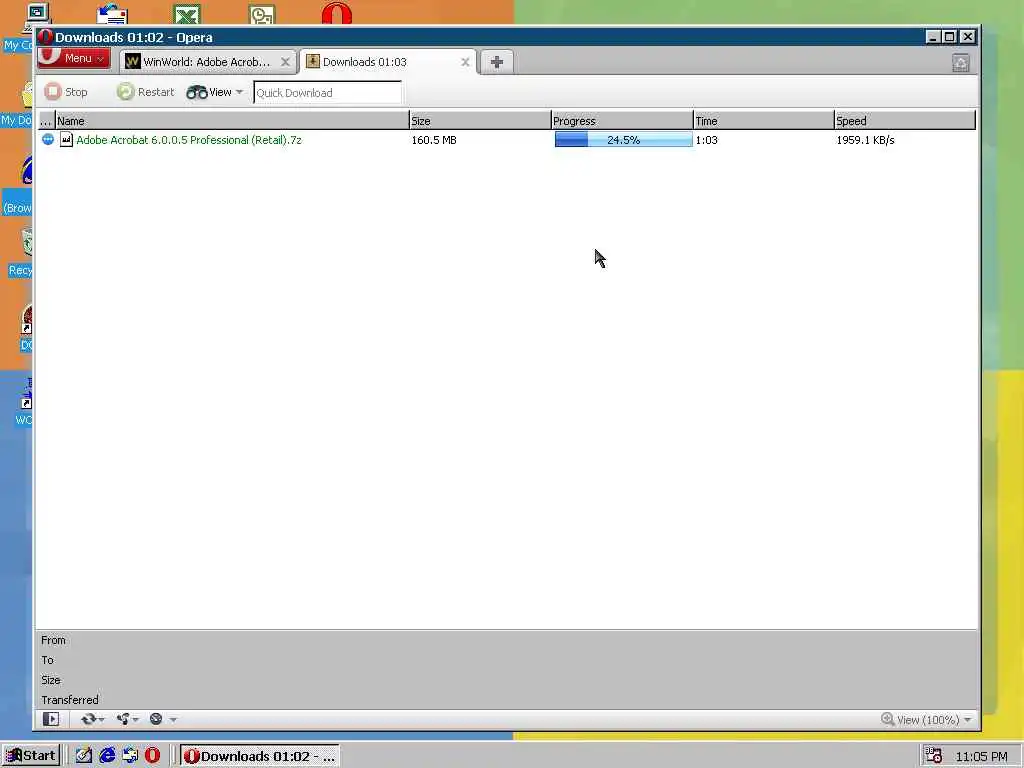Click Downloads 01:02 taskbar button
Image resolution: width=1024 pixels, height=768 pixels.
(259, 756)
